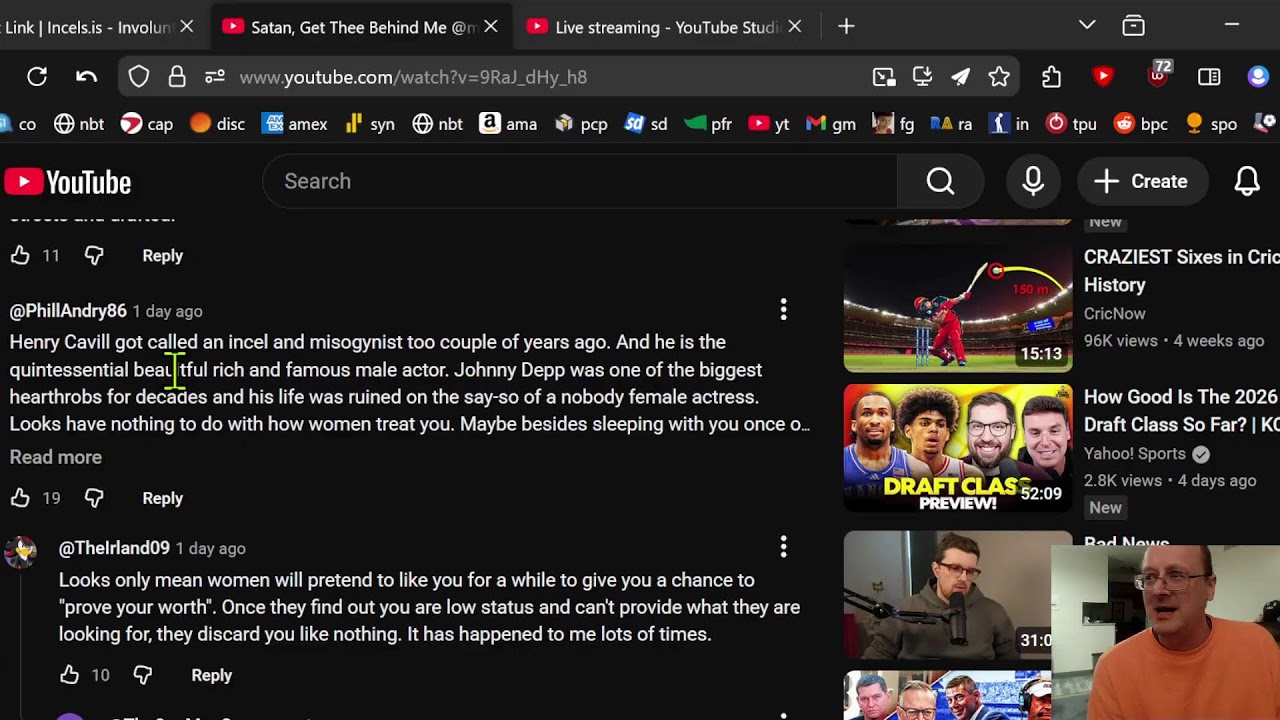
Task: Reply to @TheIrland09's comment
Action: click(211, 676)
